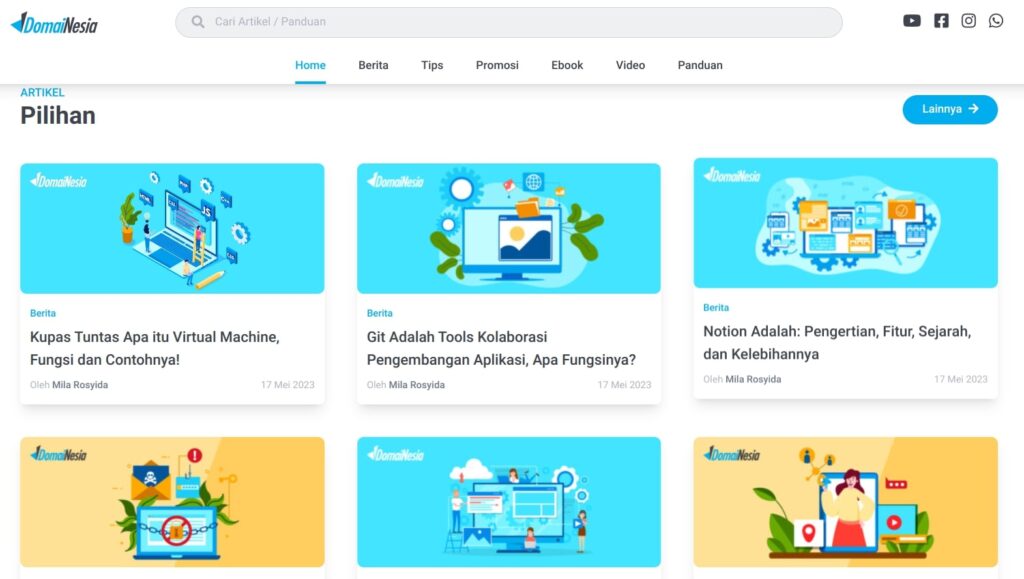Go to the Home tab
Viewport: 1024px width, 579px height.
pyautogui.click(x=310, y=64)
